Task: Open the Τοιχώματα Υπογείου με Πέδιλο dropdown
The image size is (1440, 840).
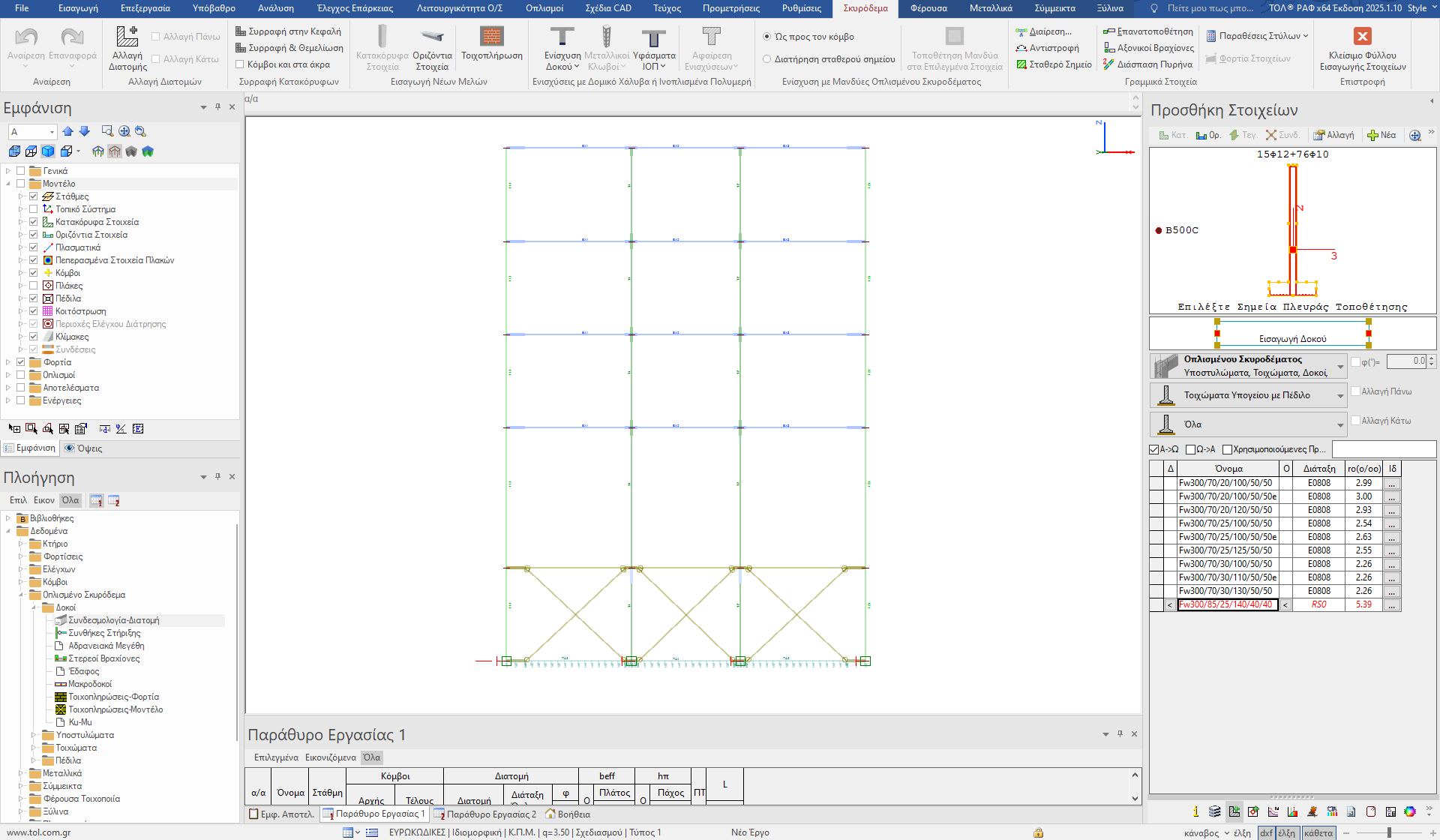Action: (x=1340, y=395)
